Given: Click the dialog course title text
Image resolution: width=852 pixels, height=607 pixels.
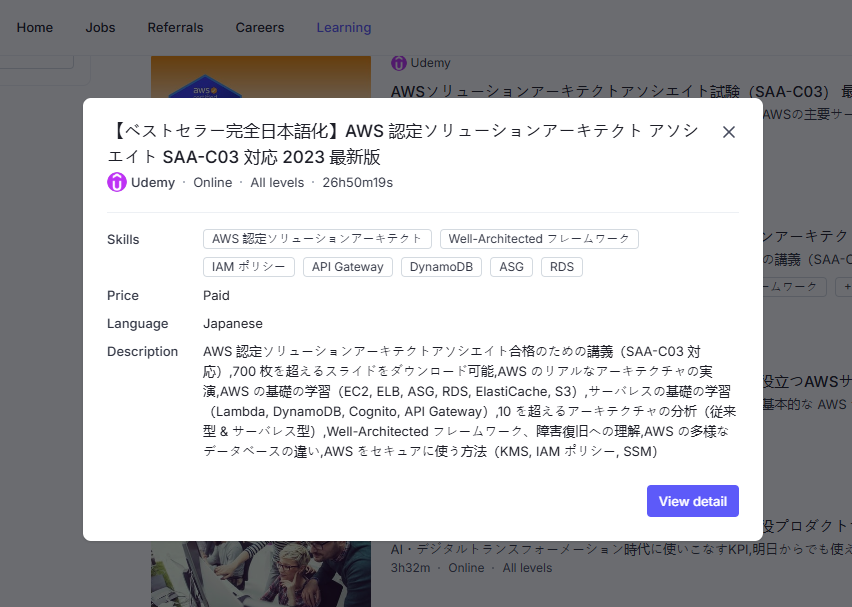Looking at the screenshot, I should click(x=403, y=144).
